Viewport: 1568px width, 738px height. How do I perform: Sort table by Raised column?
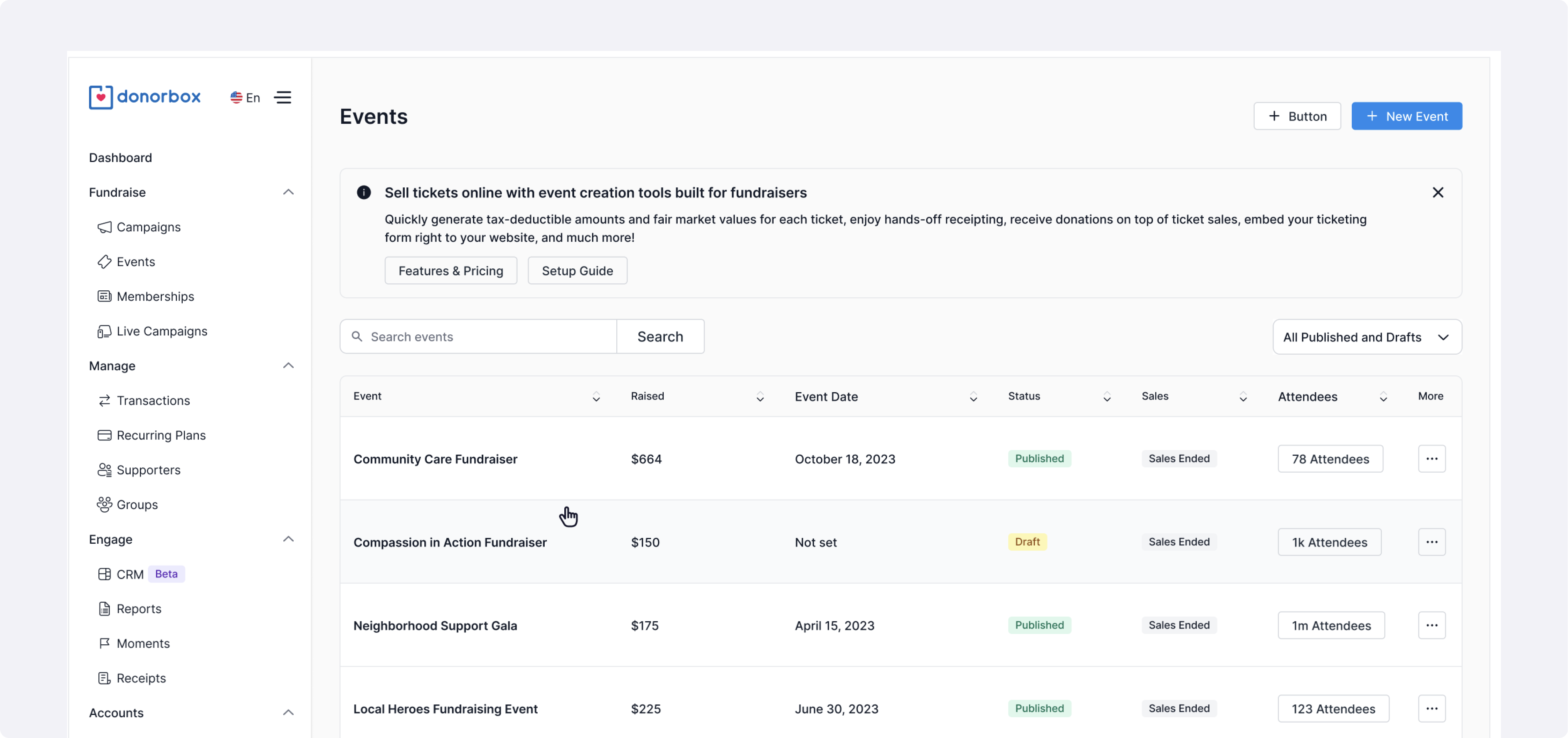pyautogui.click(x=760, y=397)
